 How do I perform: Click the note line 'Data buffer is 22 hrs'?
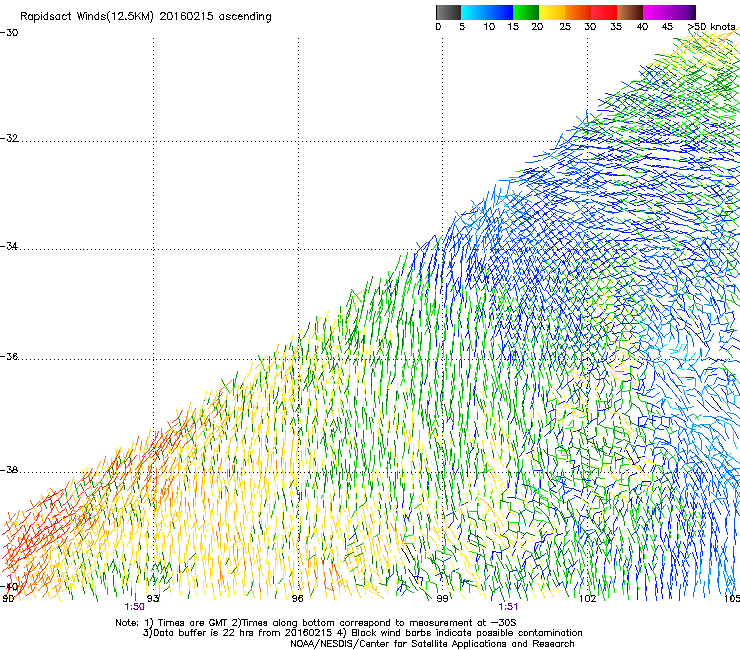[x=362, y=633]
